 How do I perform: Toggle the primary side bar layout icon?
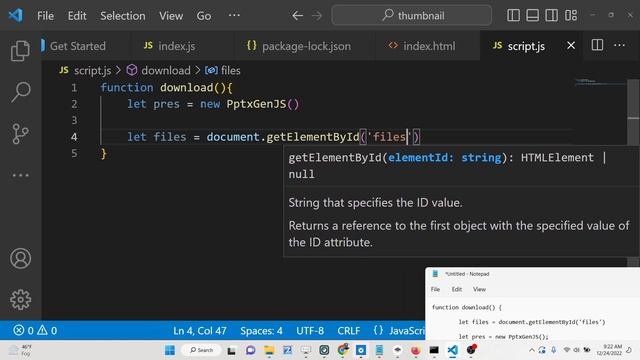tap(513, 16)
